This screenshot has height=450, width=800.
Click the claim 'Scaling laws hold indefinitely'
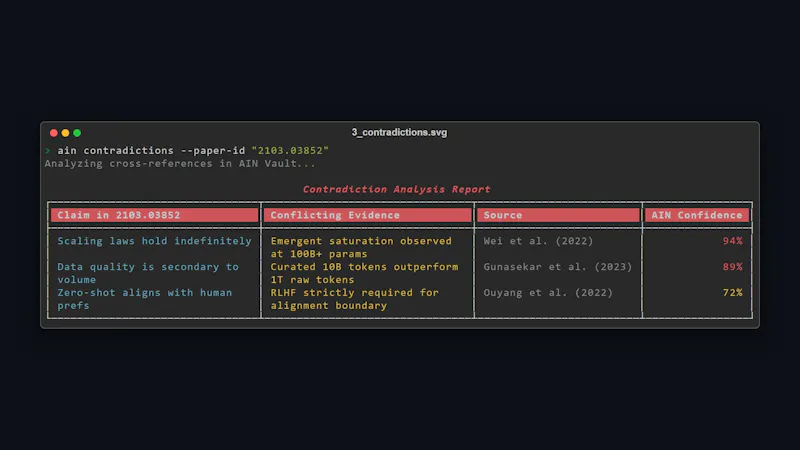point(154,241)
